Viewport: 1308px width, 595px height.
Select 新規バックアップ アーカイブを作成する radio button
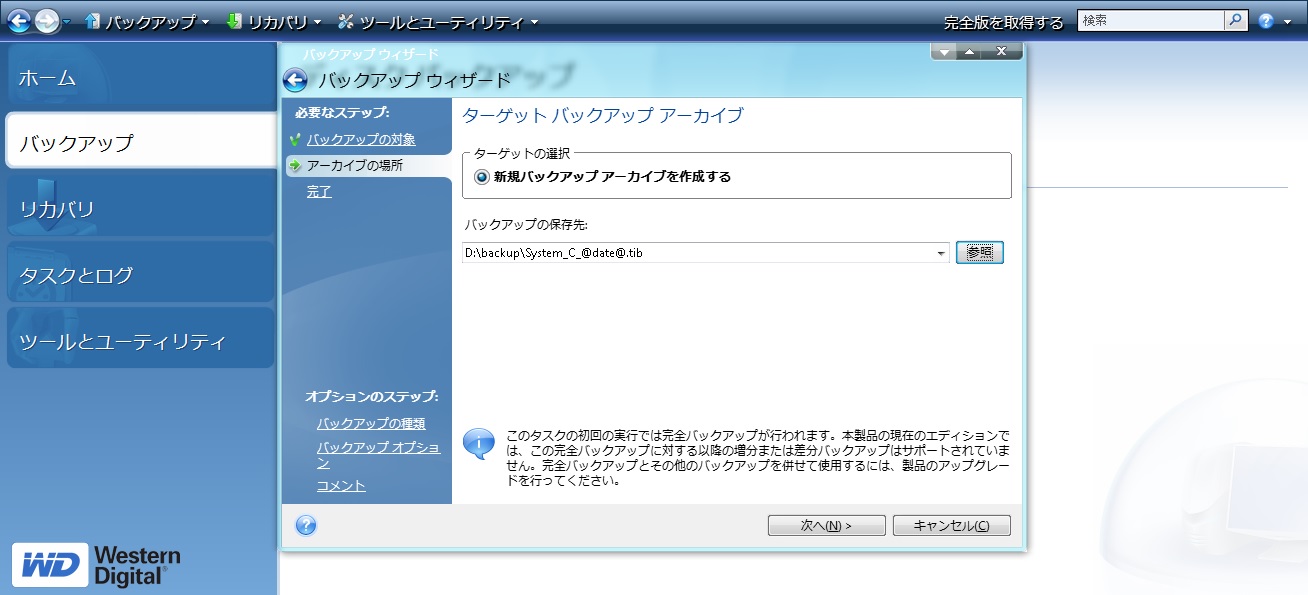tap(483, 176)
